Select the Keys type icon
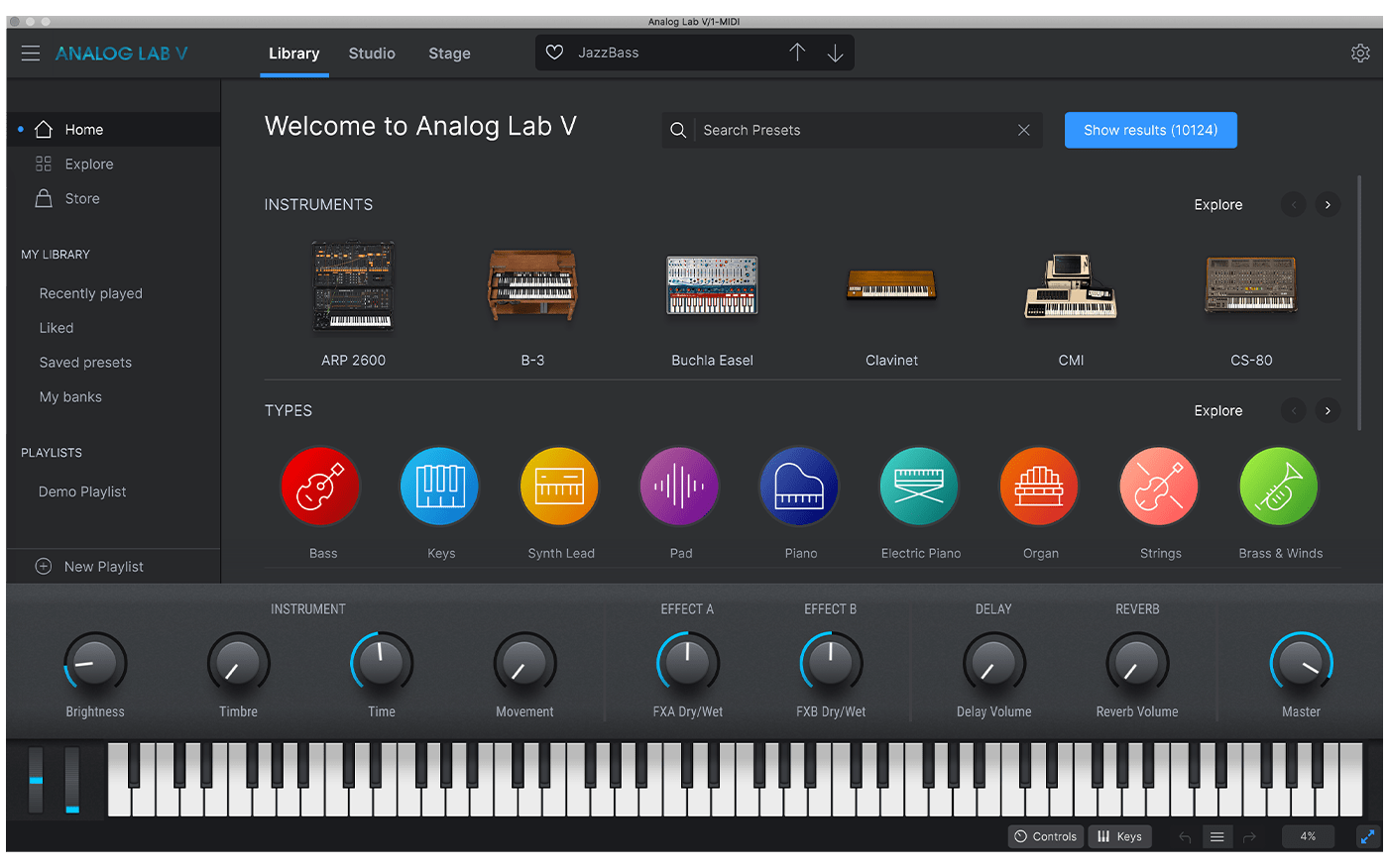 point(440,487)
